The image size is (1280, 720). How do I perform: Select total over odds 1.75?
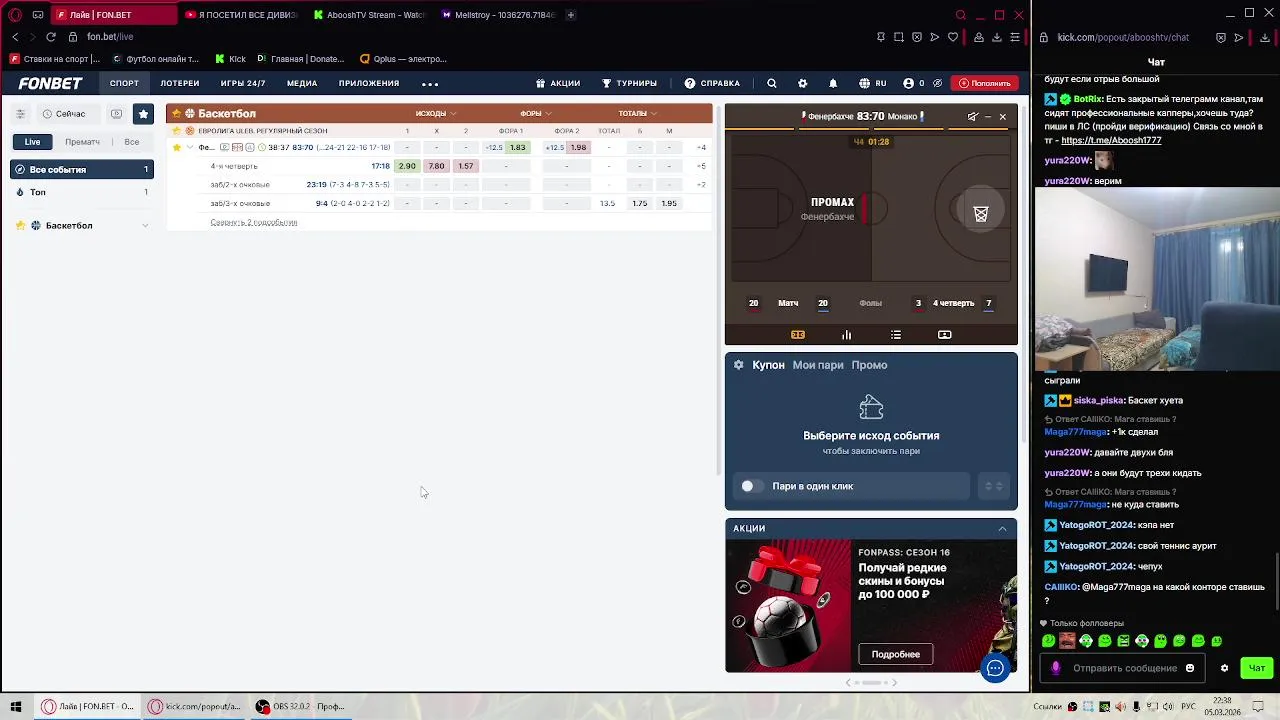click(640, 203)
